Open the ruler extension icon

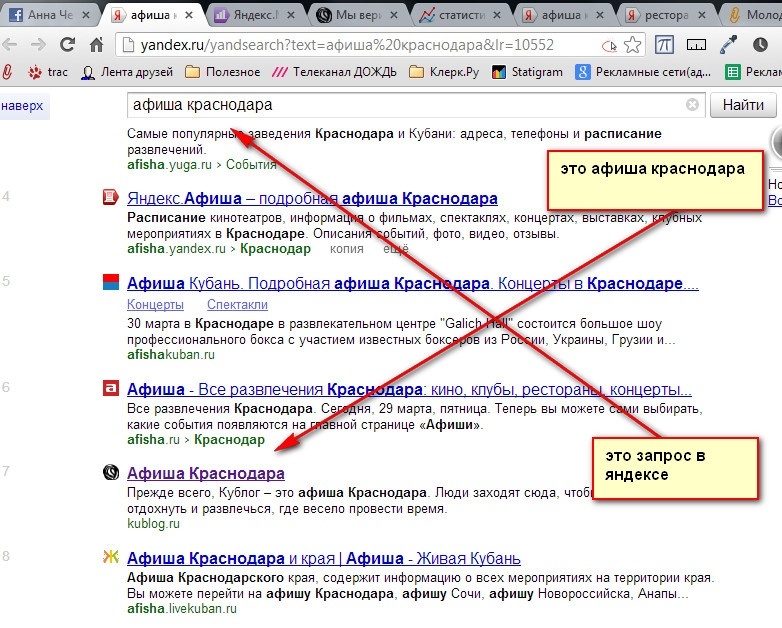[x=696, y=45]
